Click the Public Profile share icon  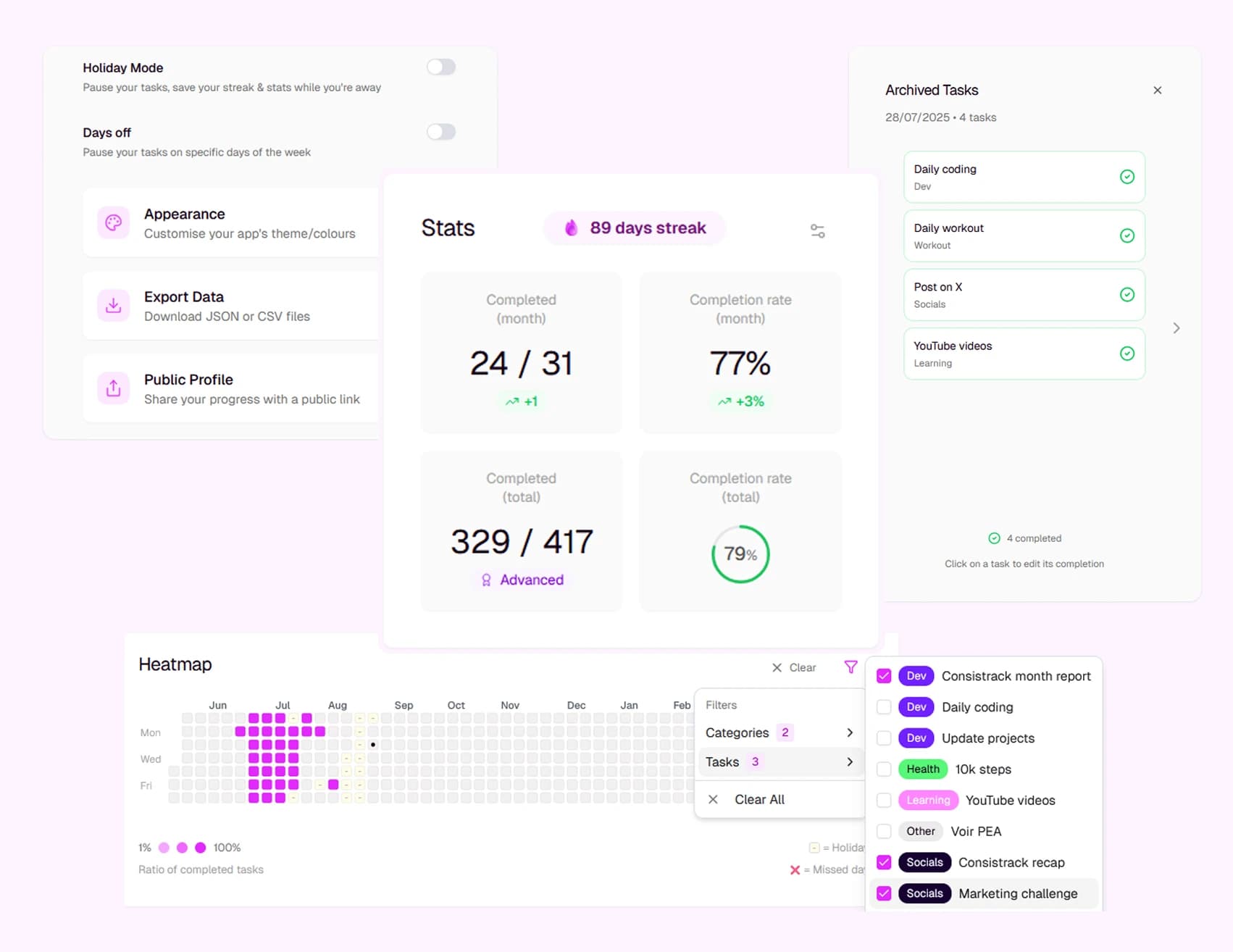coord(113,388)
